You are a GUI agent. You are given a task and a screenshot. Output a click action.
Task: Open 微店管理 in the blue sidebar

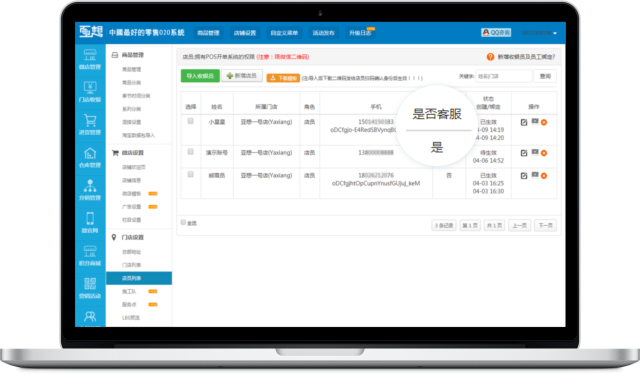coord(90,60)
